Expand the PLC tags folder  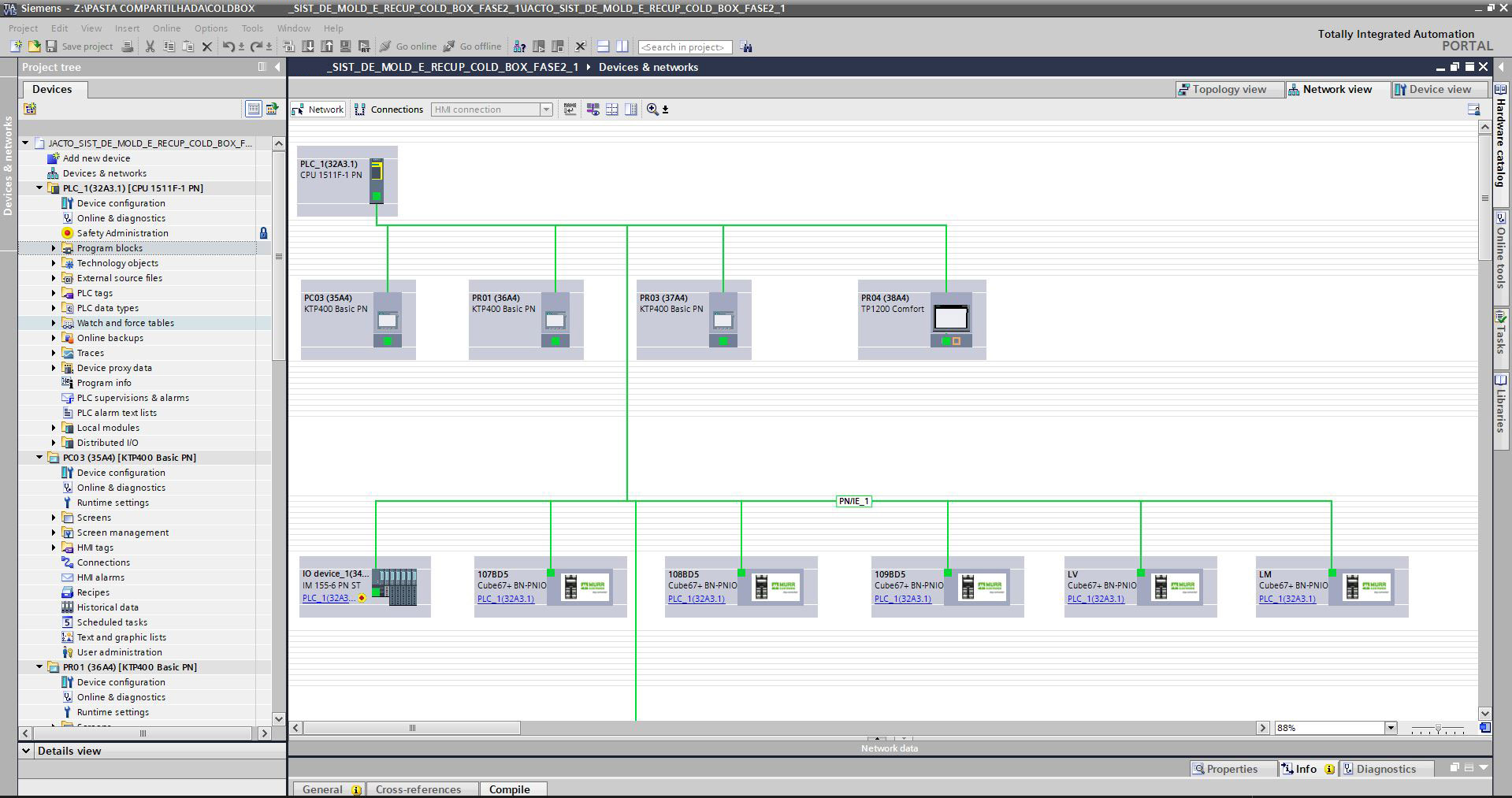pyautogui.click(x=54, y=293)
